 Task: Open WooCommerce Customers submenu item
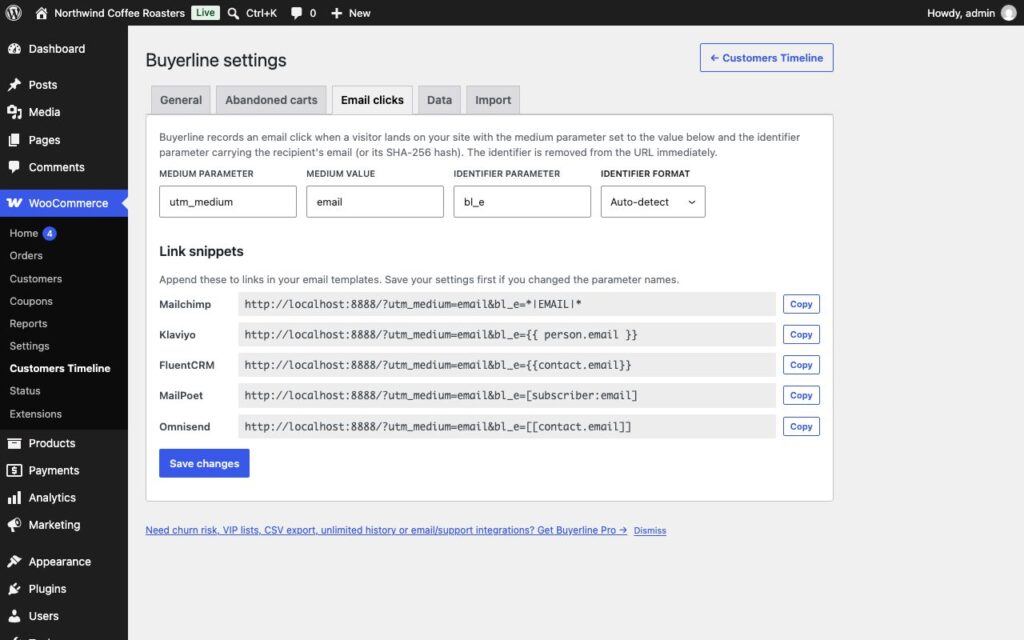point(36,279)
